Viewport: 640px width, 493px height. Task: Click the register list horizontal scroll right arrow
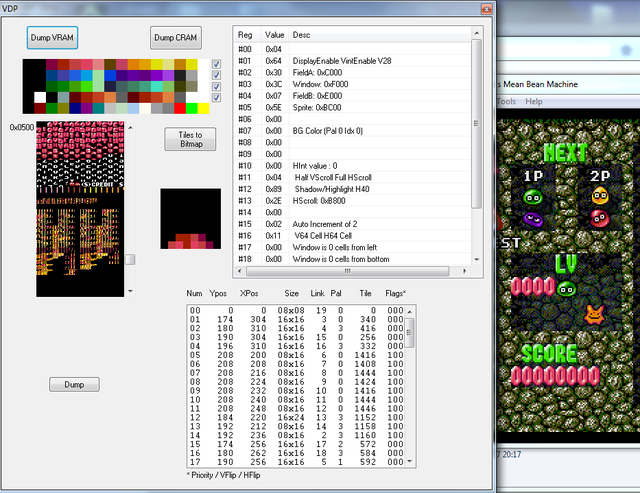tap(464, 271)
